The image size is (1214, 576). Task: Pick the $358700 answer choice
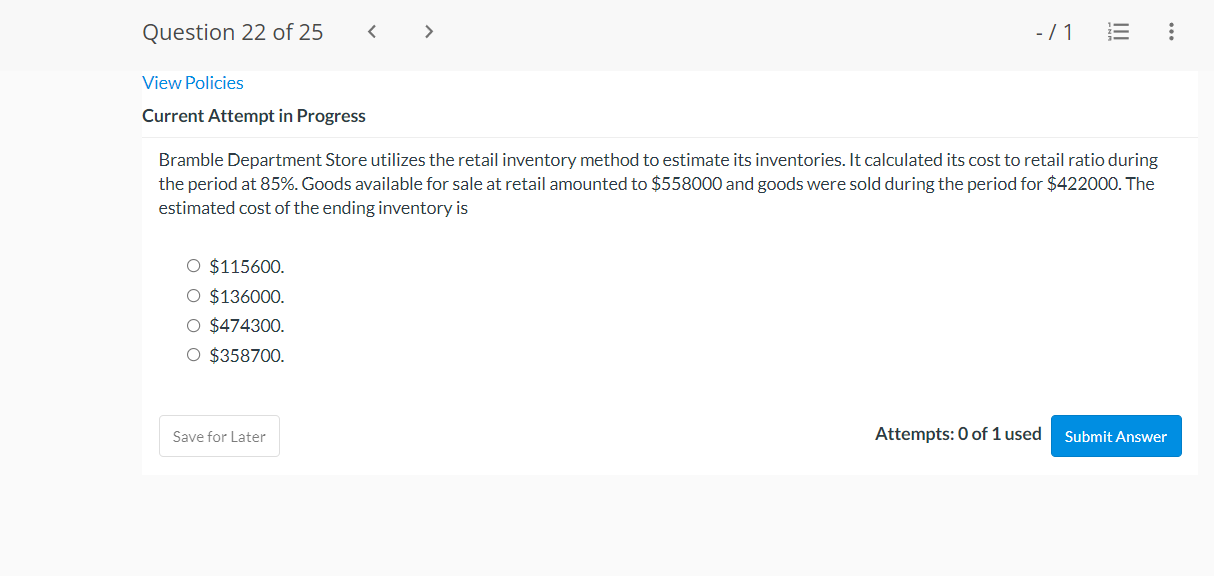[193, 354]
